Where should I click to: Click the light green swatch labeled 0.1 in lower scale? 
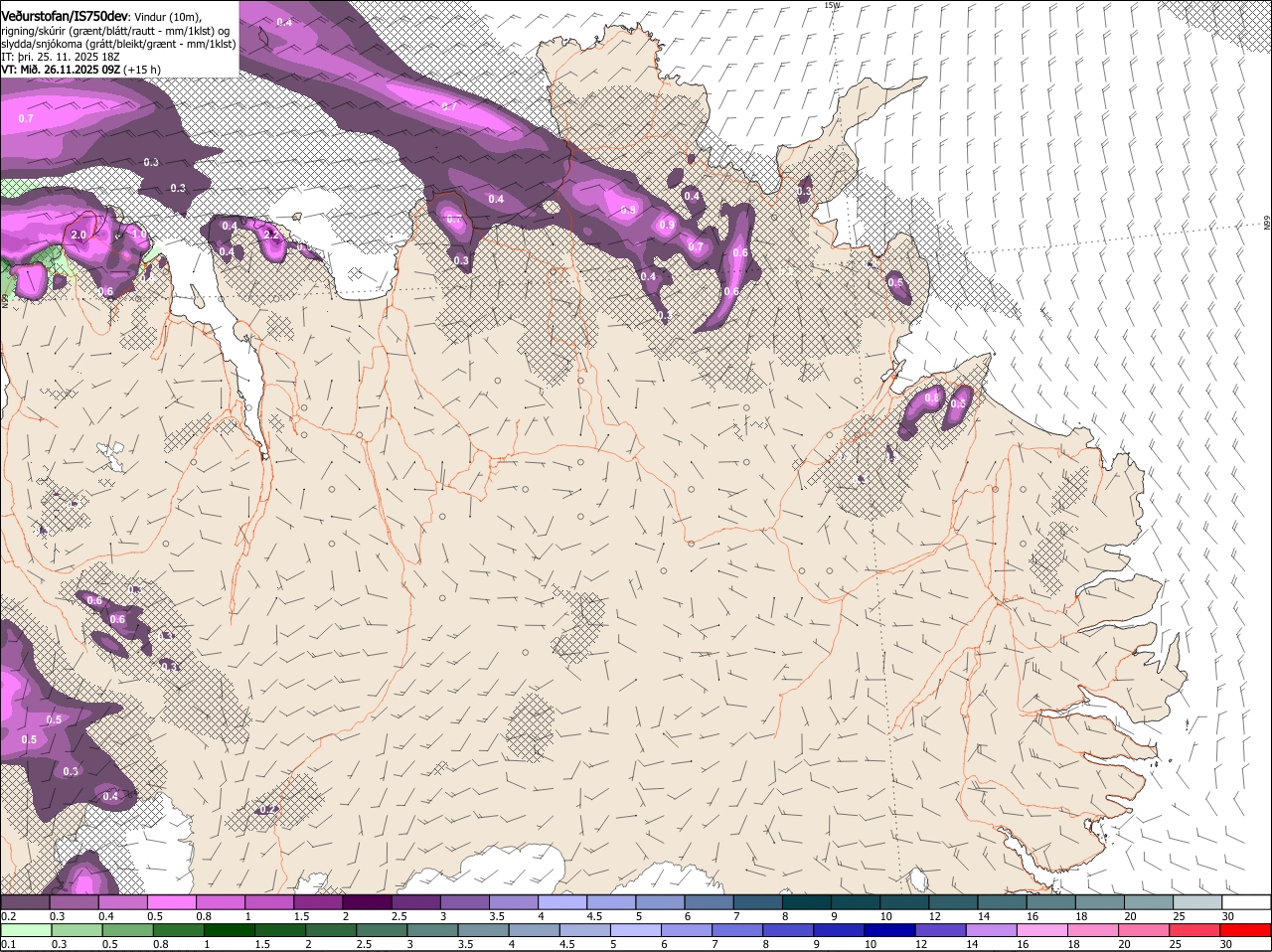tap(26, 930)
